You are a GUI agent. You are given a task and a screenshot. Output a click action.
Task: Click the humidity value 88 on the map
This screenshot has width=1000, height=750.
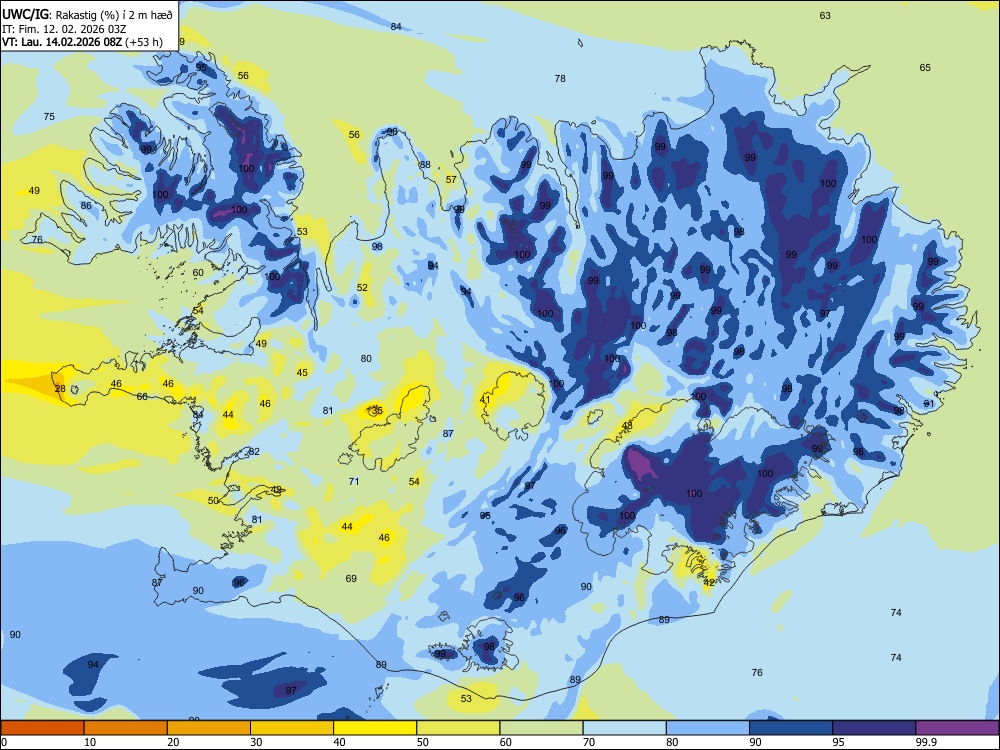(x=425, y=165)
